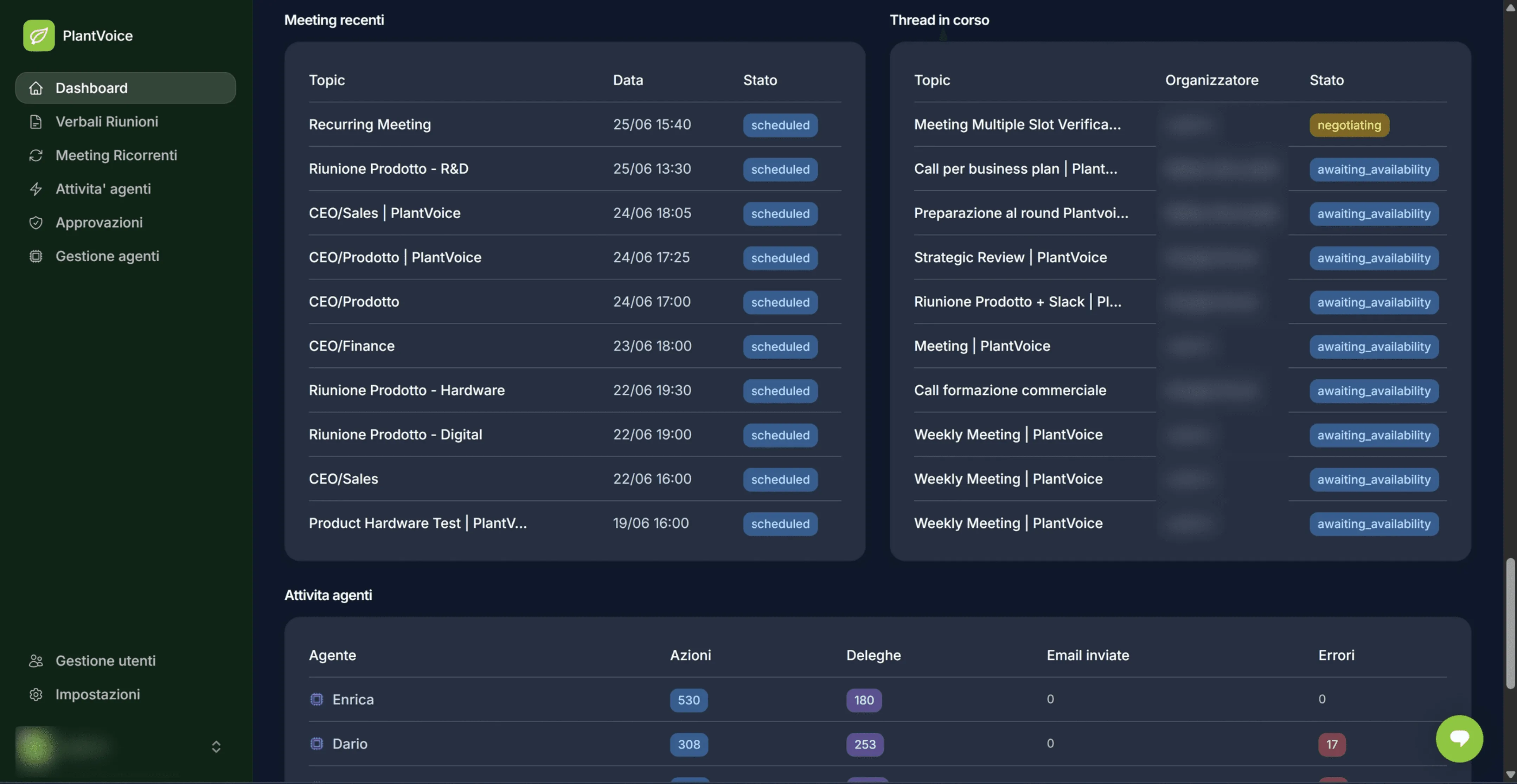
Task: Click the Impostazioni gear icon
Action: 36,694
